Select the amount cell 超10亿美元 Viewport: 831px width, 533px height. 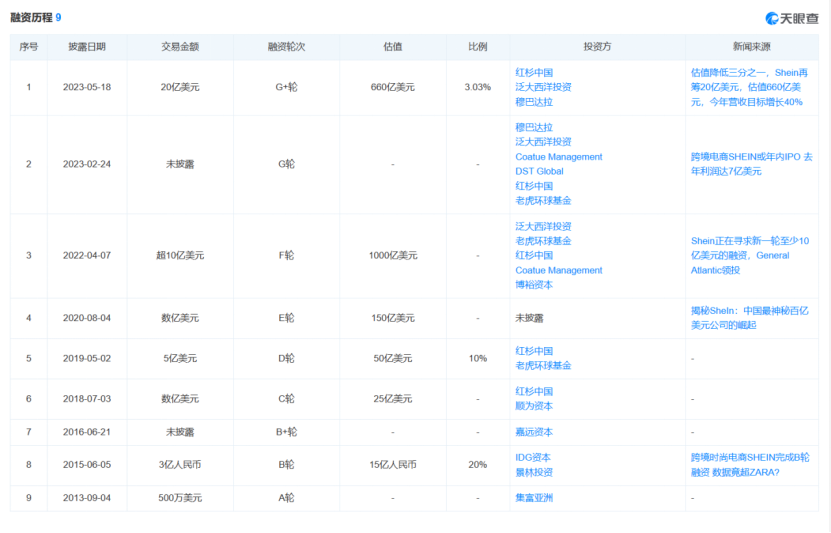point(180,255)
